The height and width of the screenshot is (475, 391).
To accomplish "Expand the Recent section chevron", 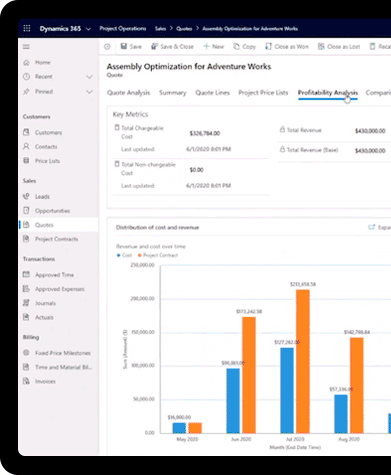I will click(x=89, y=77).
